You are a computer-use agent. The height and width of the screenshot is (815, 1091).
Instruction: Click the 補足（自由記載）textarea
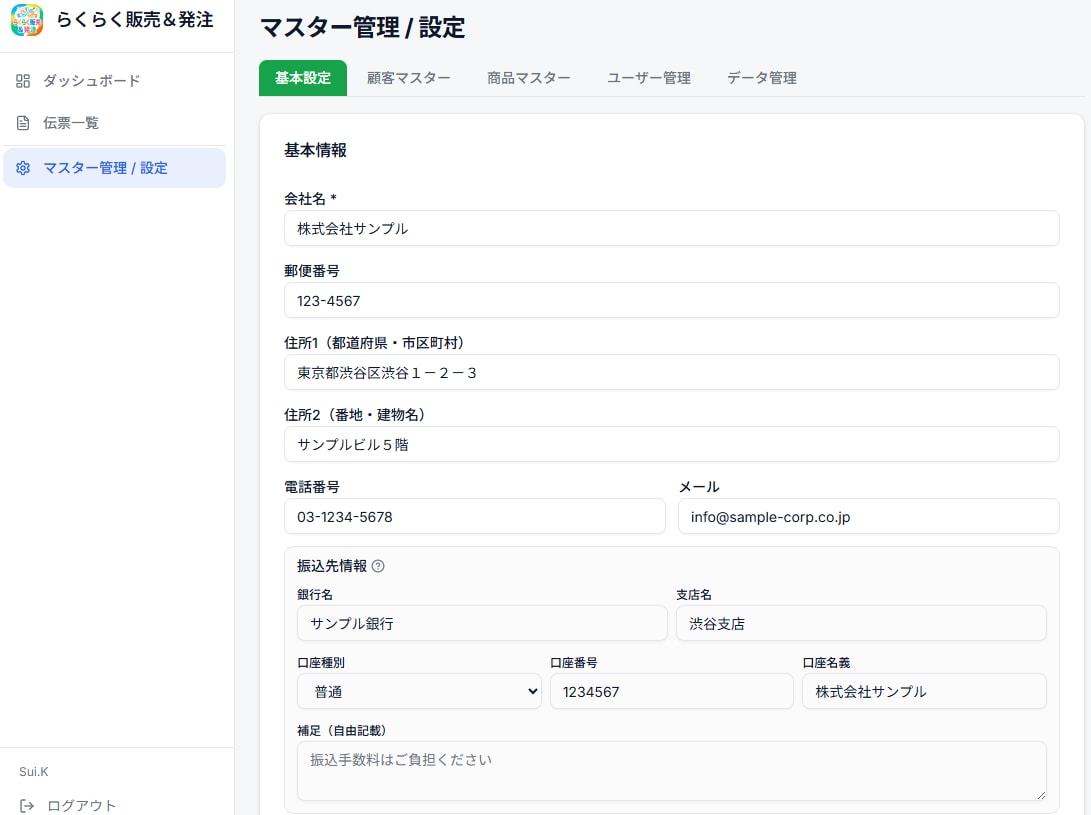pyautogui.click(x=671, y=771)
